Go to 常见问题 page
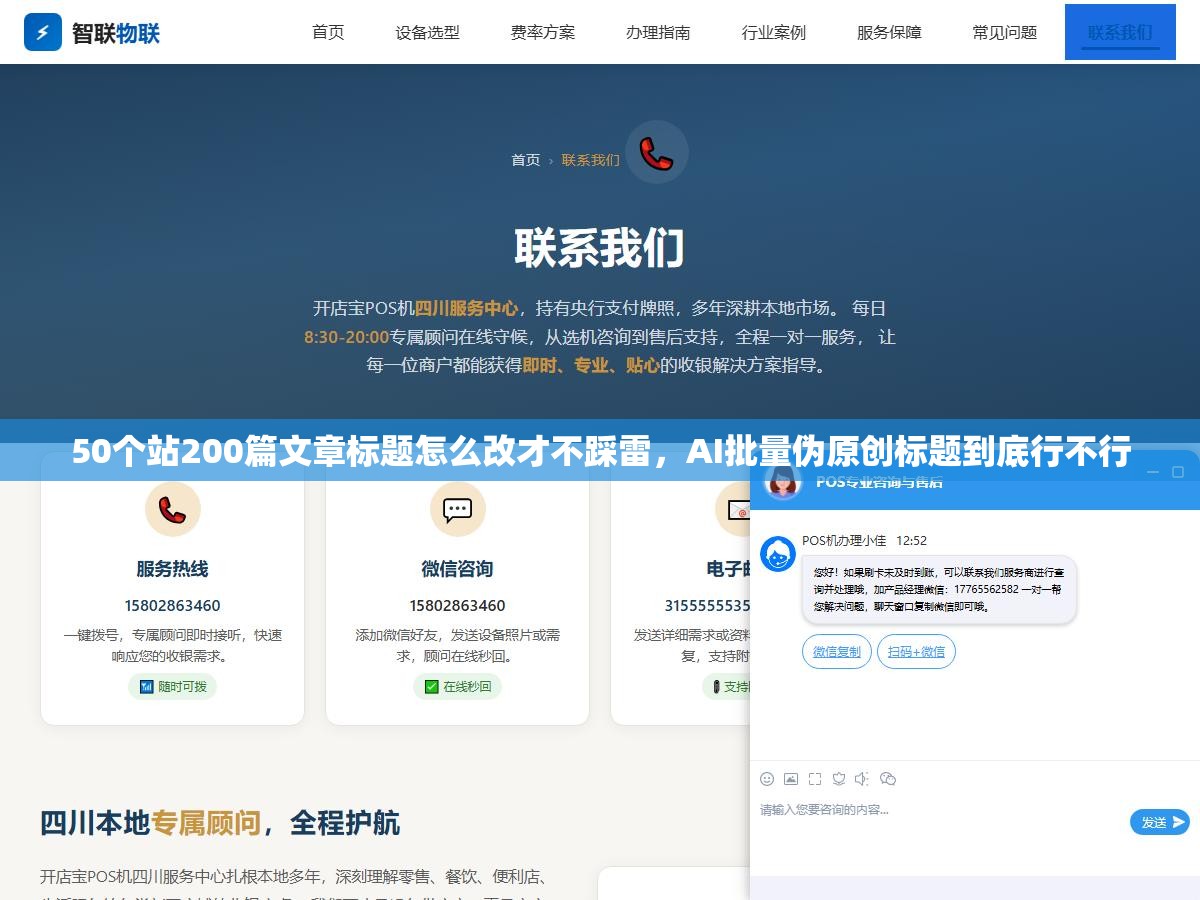Viewport: 1200px width, 900px height. pos(1005,32)
